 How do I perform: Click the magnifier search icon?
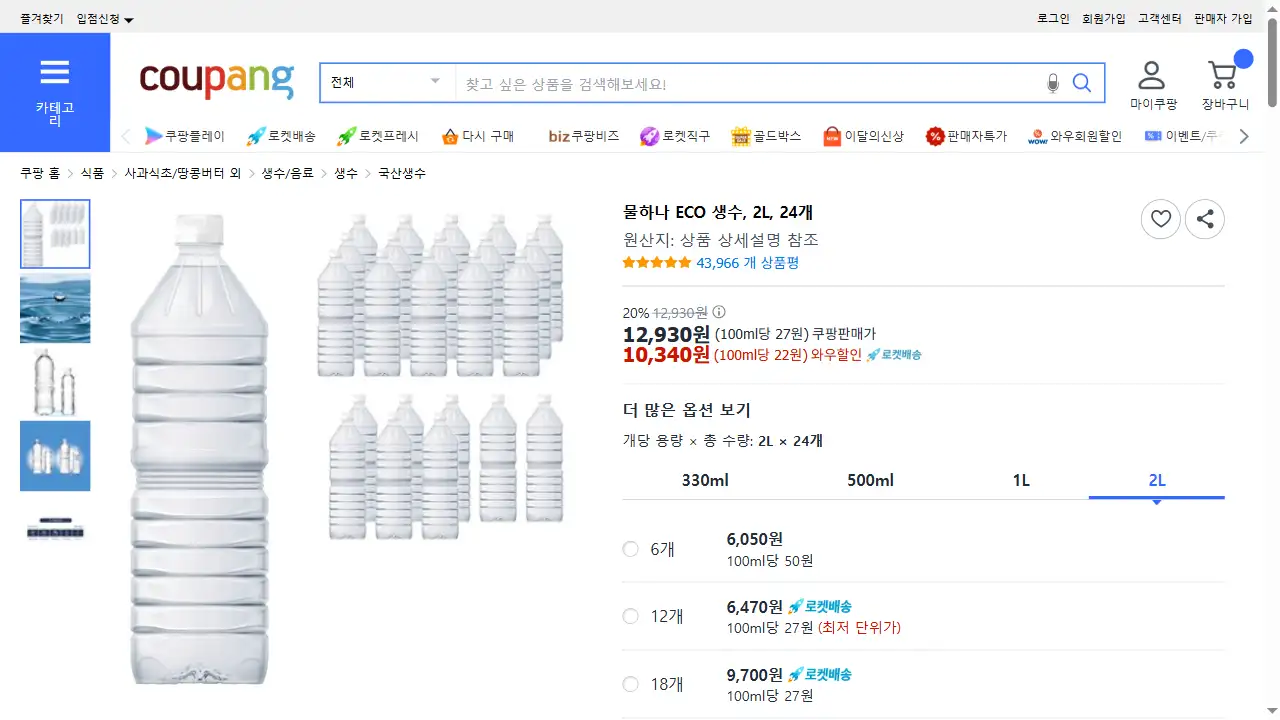point(1082,83)
